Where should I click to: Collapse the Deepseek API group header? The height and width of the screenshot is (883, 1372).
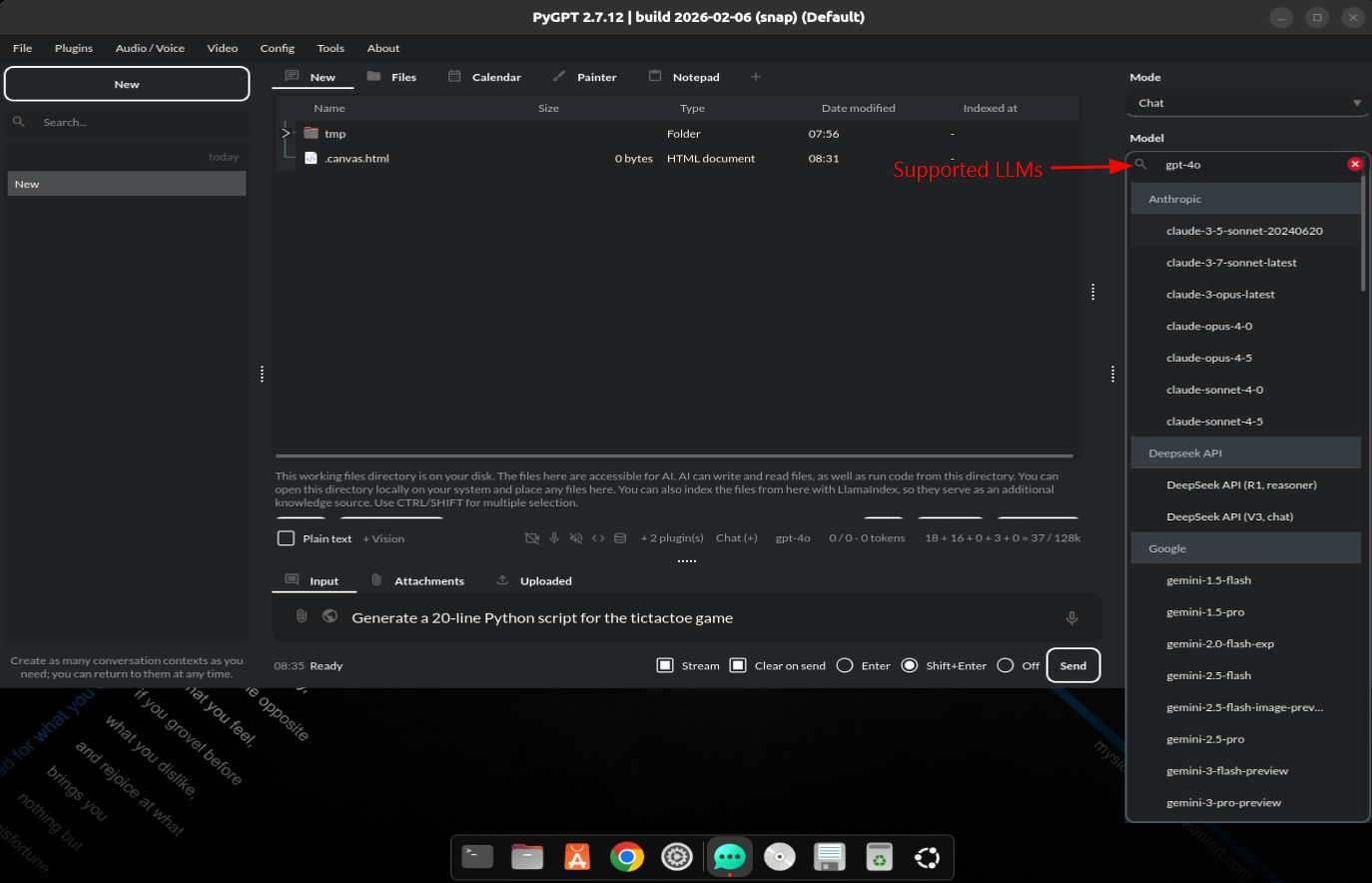coord(1245,452)
